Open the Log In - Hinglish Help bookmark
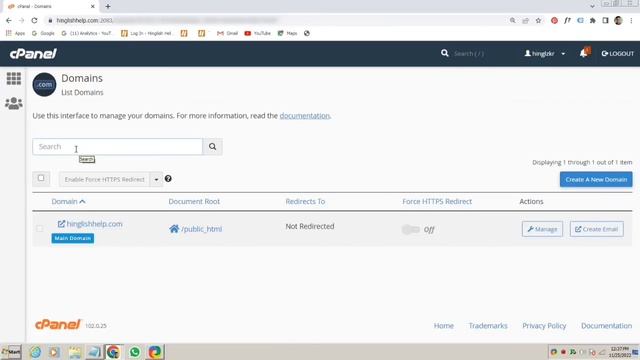Screen dimensions: 640x360 pyautogui.click(x=146, y=33)
